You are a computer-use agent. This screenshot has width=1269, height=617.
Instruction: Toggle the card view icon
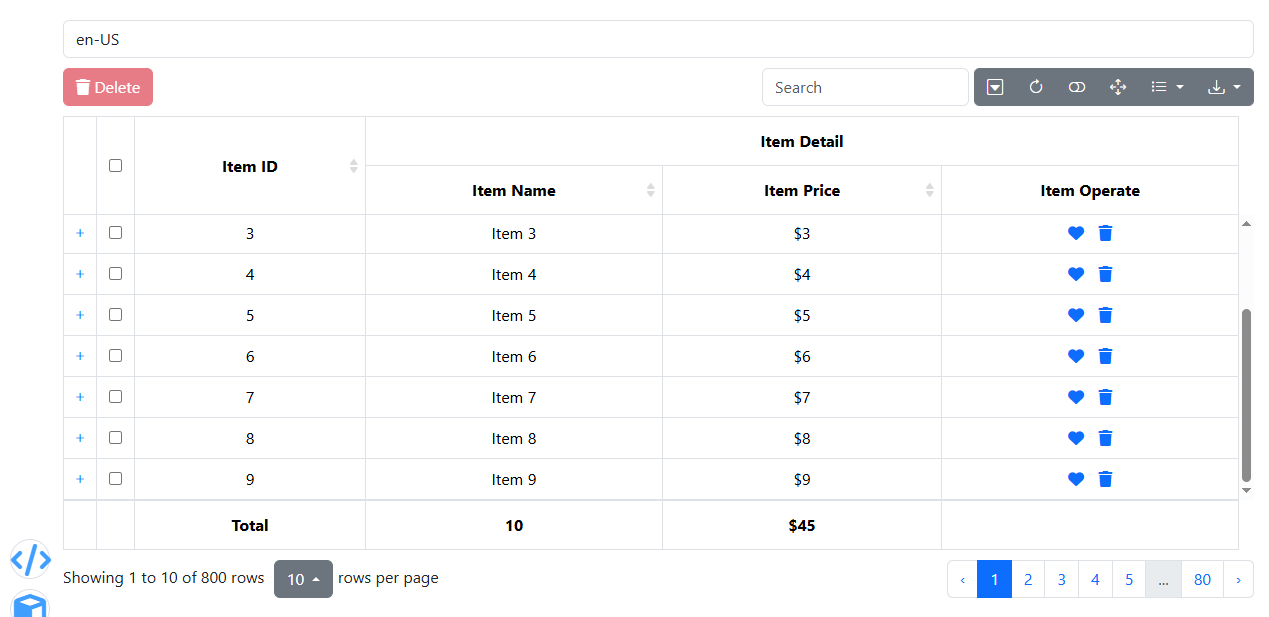pyautogui.click(x=1077, y=87)
